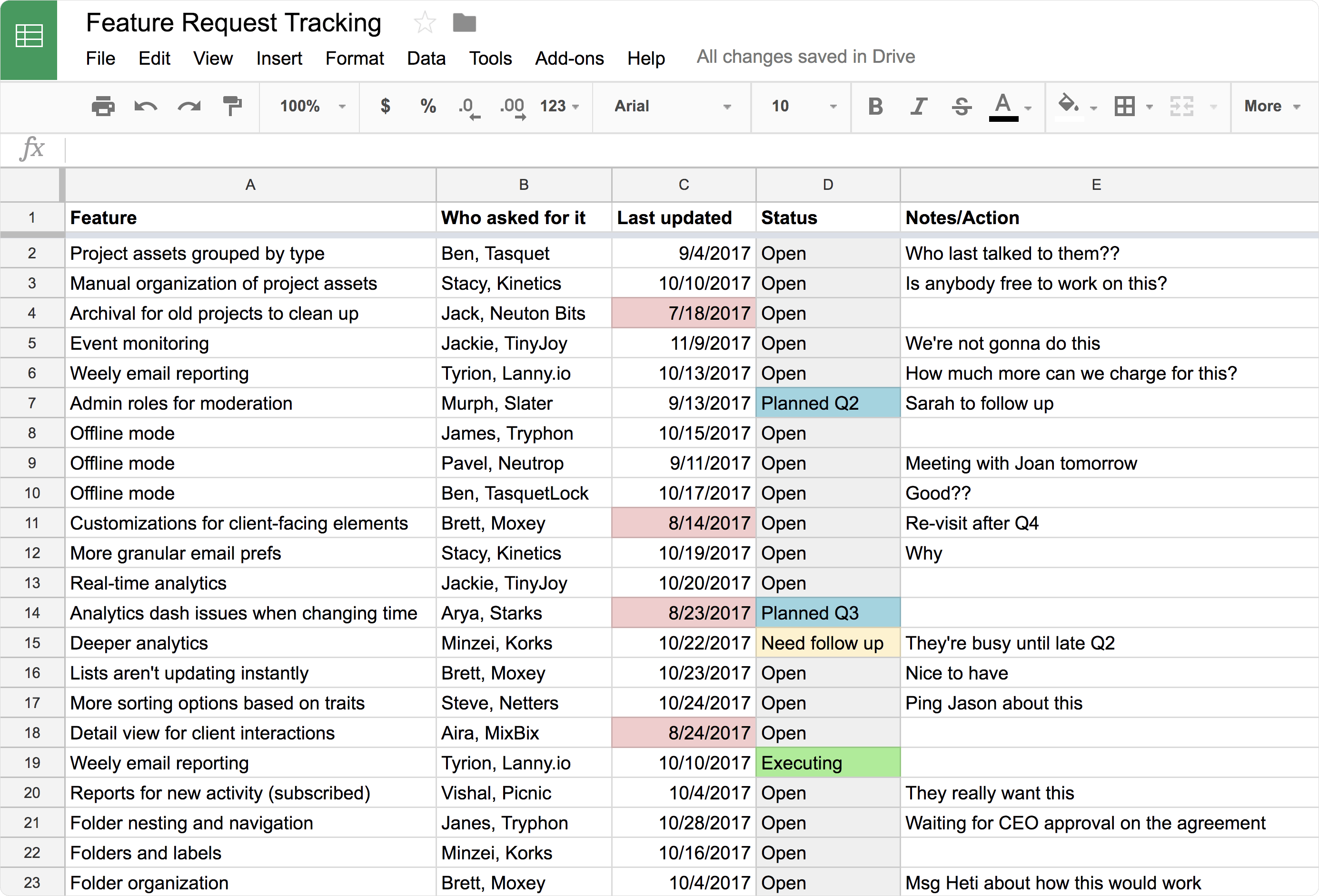The width and height of the screenshot is (1319, 896).
Task: Open the View menu
Action: coord(213,59)
